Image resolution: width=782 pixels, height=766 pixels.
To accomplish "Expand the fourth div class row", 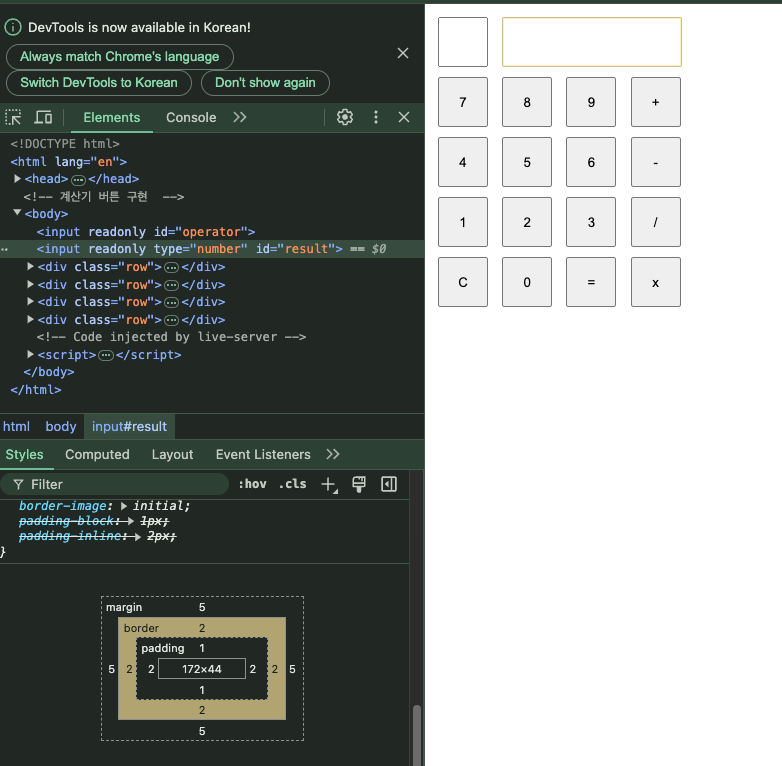I will pyautogui.click(x=30, y=319).
